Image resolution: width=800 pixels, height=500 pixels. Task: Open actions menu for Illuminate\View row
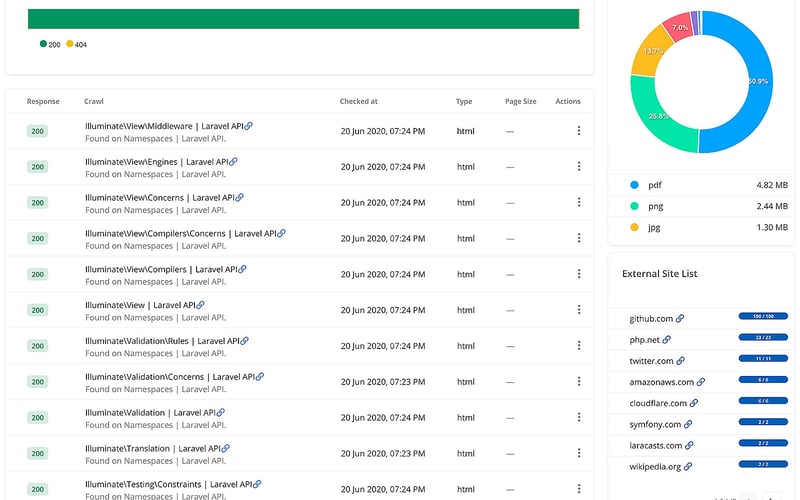point(579,310)
